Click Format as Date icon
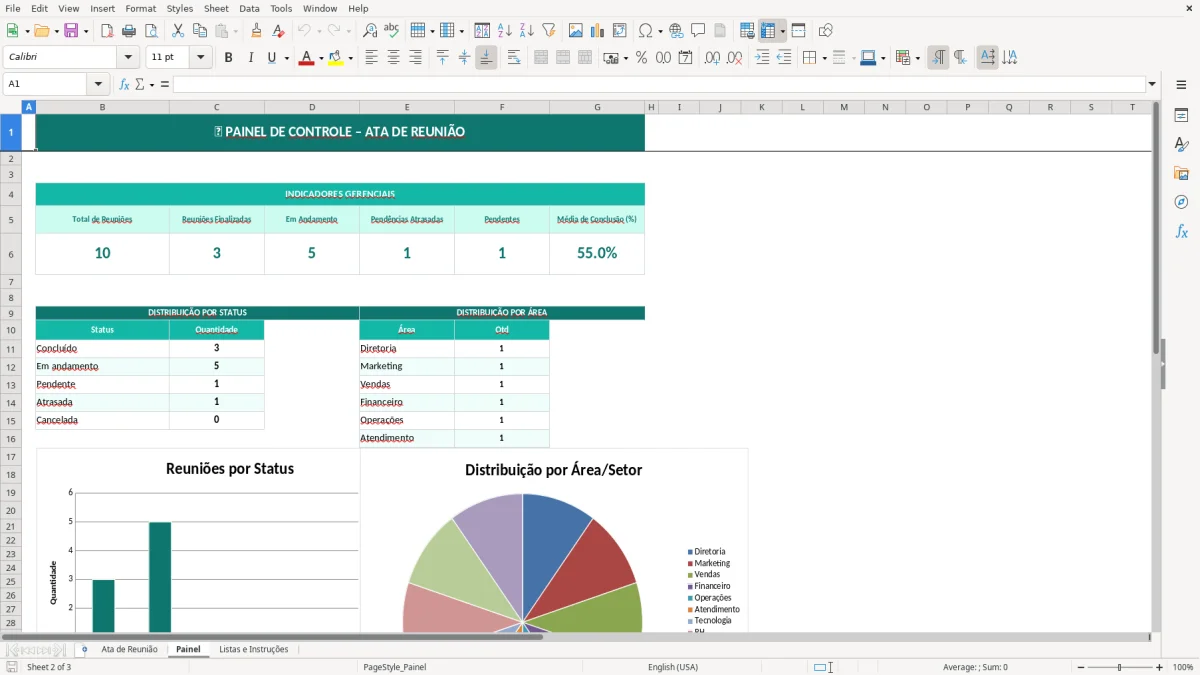 point(685,58)
